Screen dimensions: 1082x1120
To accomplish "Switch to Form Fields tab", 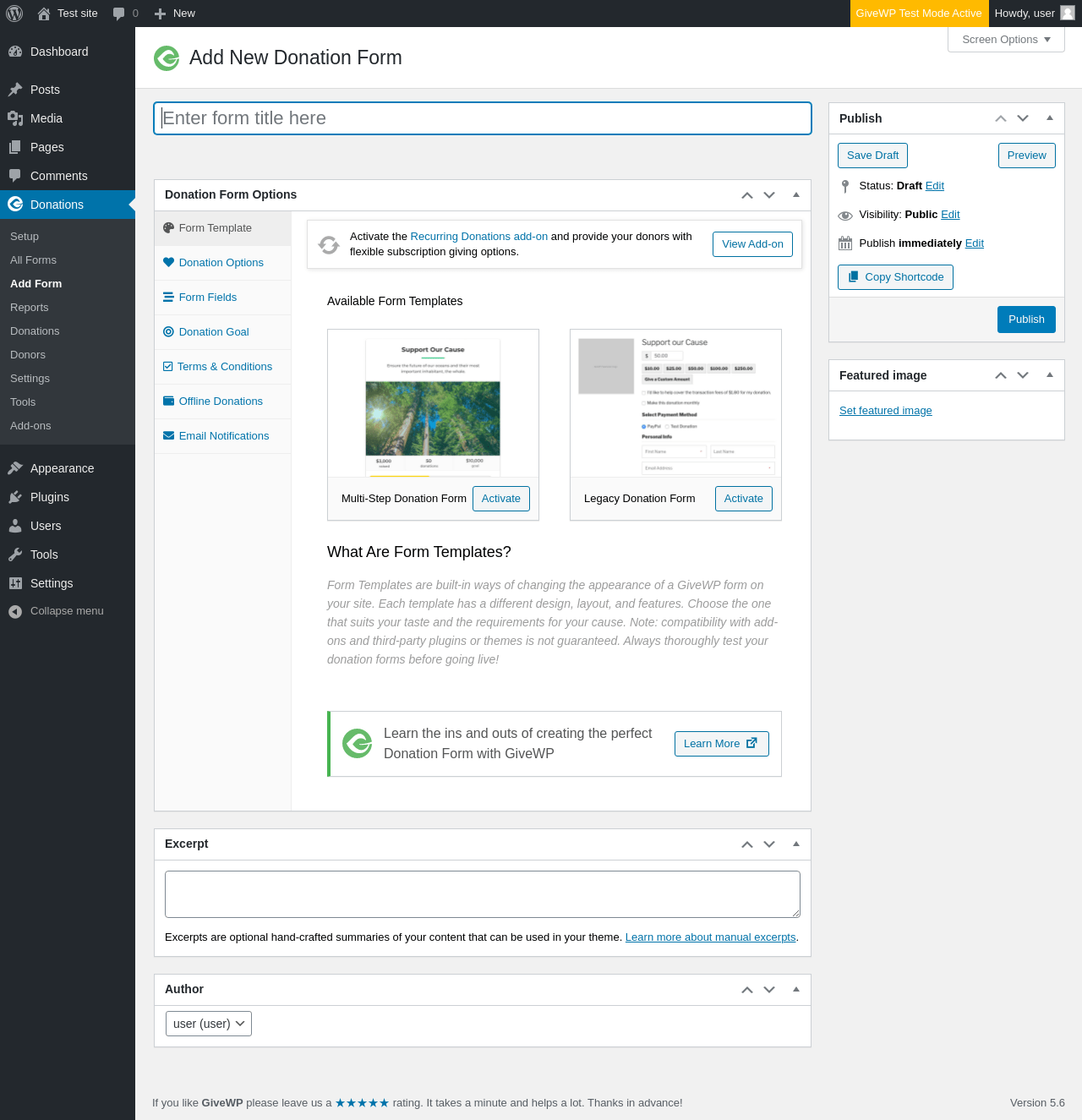I will 223,298.
